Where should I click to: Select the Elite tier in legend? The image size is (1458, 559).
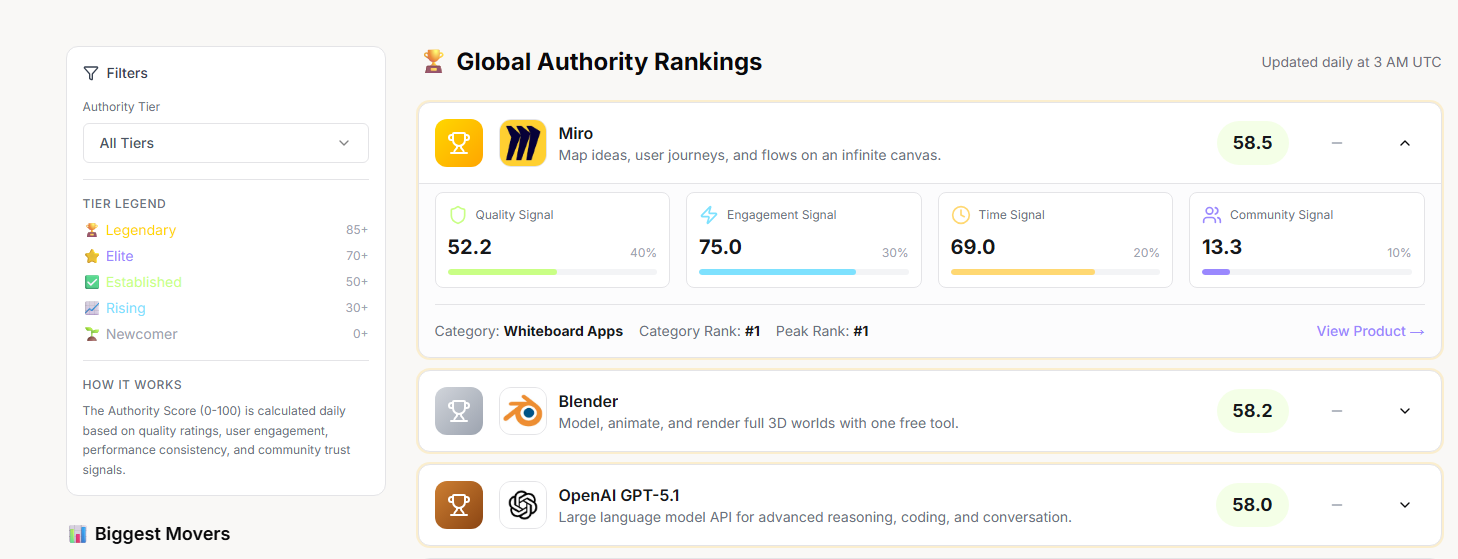(119, 256)
